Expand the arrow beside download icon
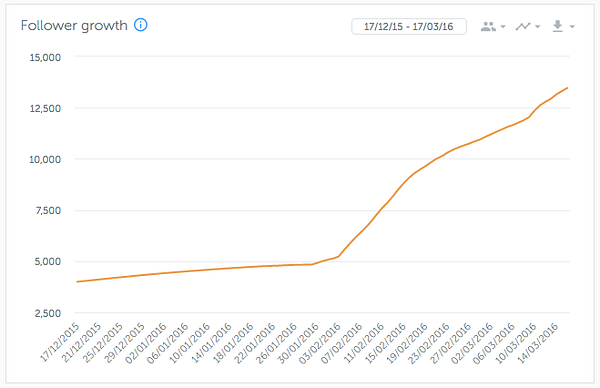This screenshot has width=600, height=388. click(572, 27)
